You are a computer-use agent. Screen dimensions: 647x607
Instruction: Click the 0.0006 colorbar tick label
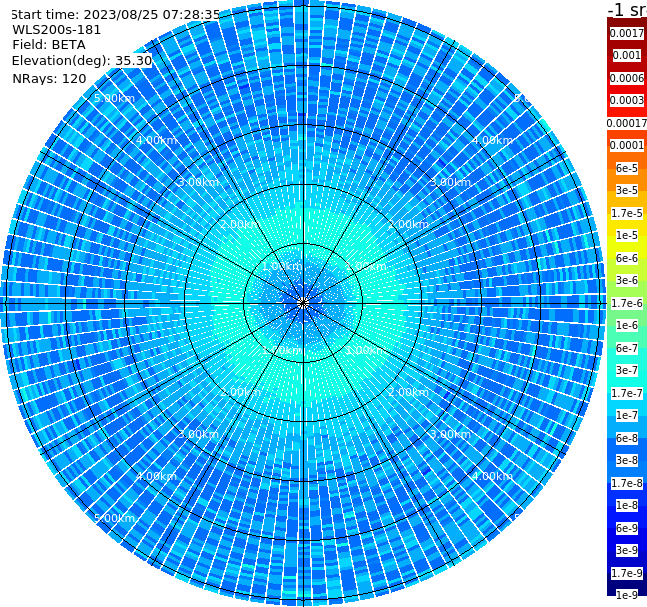pos(627,78)
